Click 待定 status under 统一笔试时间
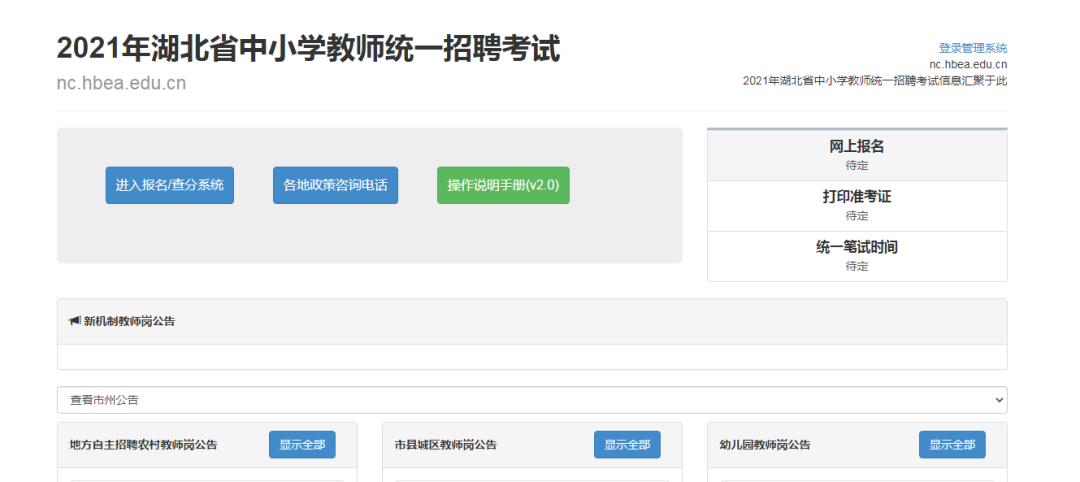 [857, 266]
